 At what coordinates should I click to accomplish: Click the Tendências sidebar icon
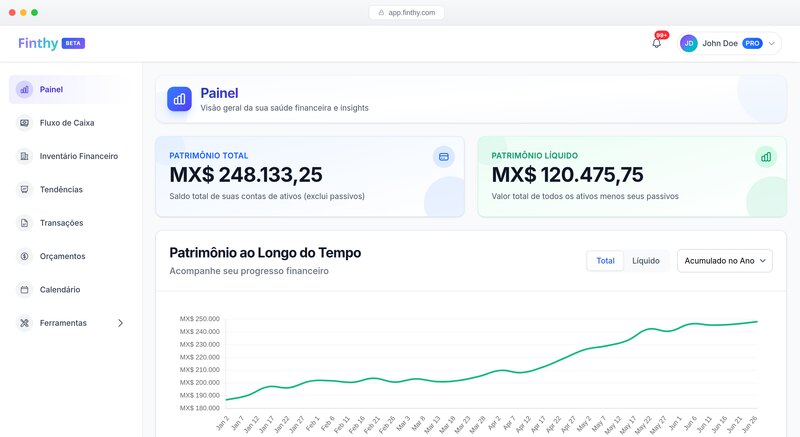click(x=24, y=190)
